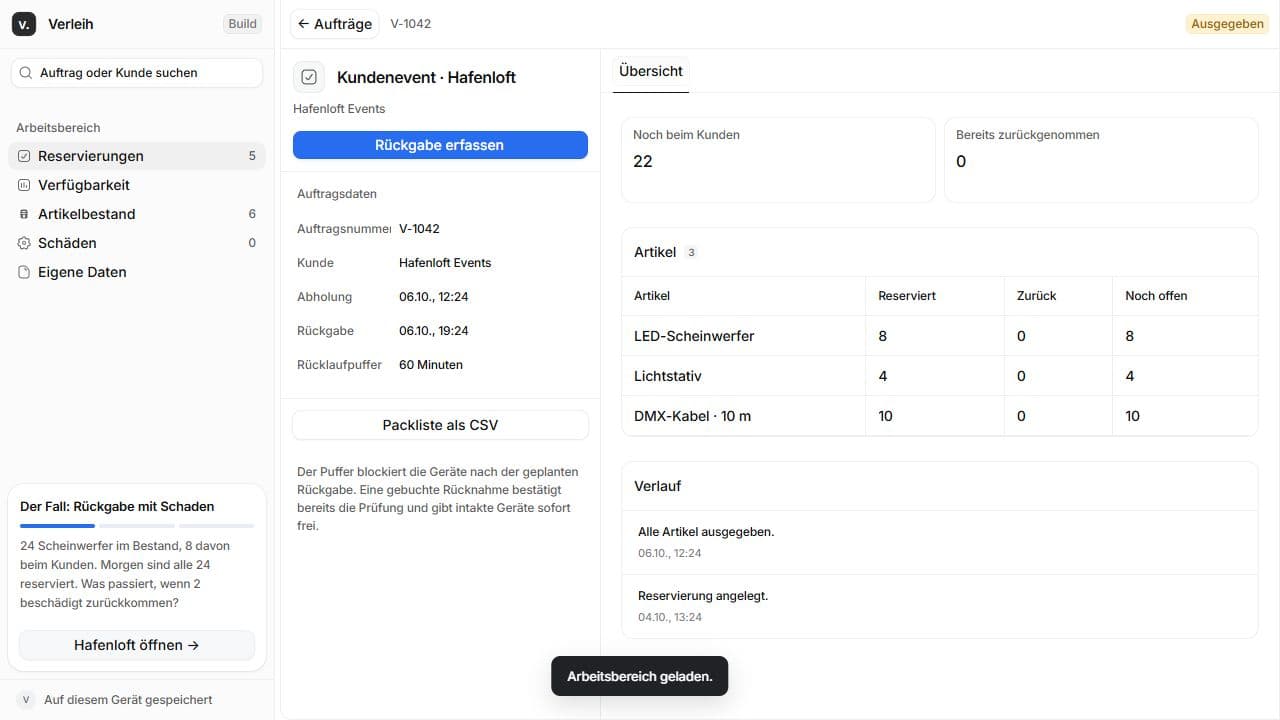Open Artikelbestand in the sidebar

click(x=137, y=214)
